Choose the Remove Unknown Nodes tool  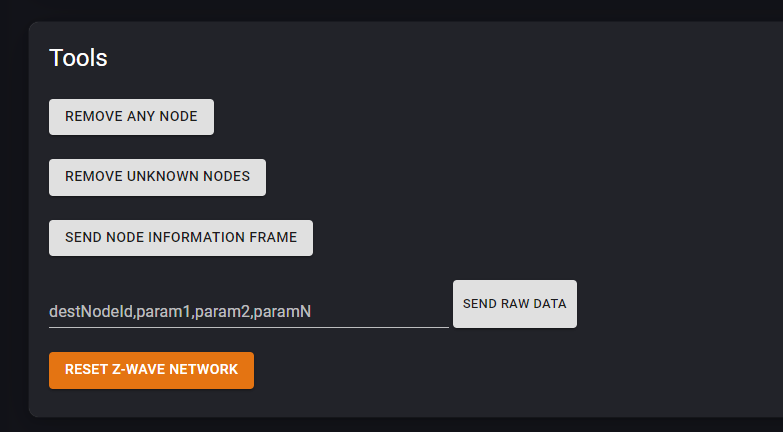157,177
